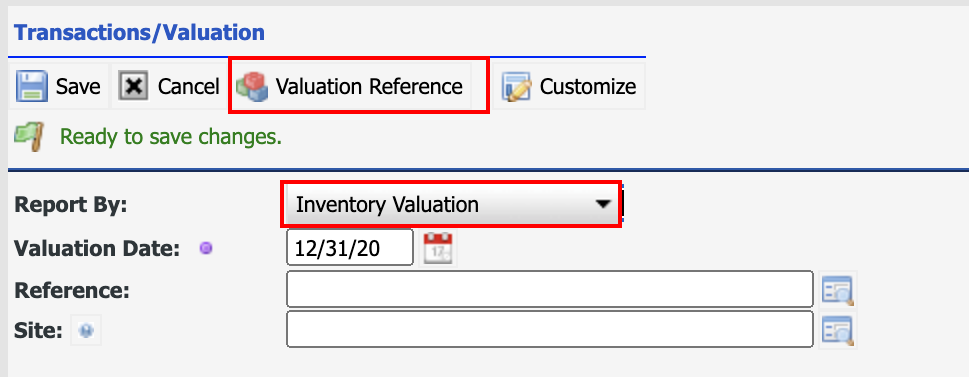Open the calendar picker for Valuation Date
The image size is (969, 377).
tap(438, 248)
